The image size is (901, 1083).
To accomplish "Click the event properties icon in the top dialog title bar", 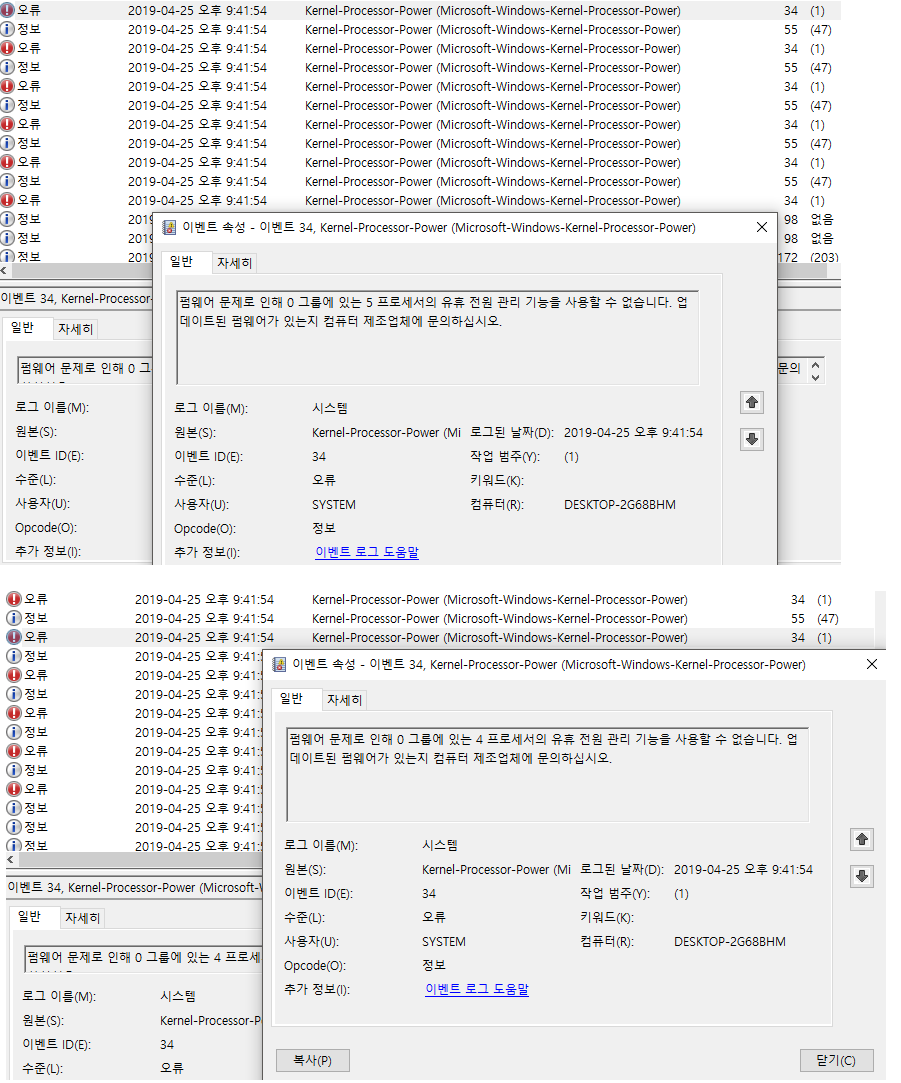I will [x=168, y=227].
